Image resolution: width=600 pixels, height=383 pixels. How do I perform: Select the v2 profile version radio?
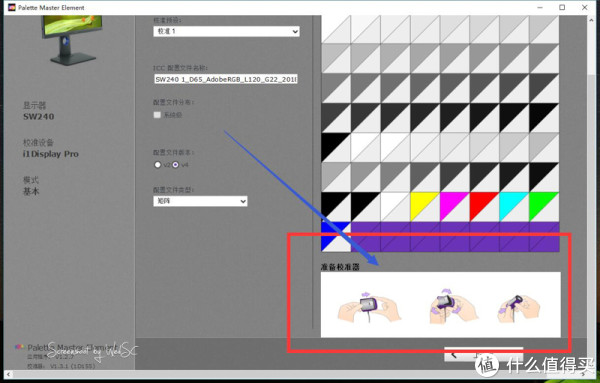(157, 165)
